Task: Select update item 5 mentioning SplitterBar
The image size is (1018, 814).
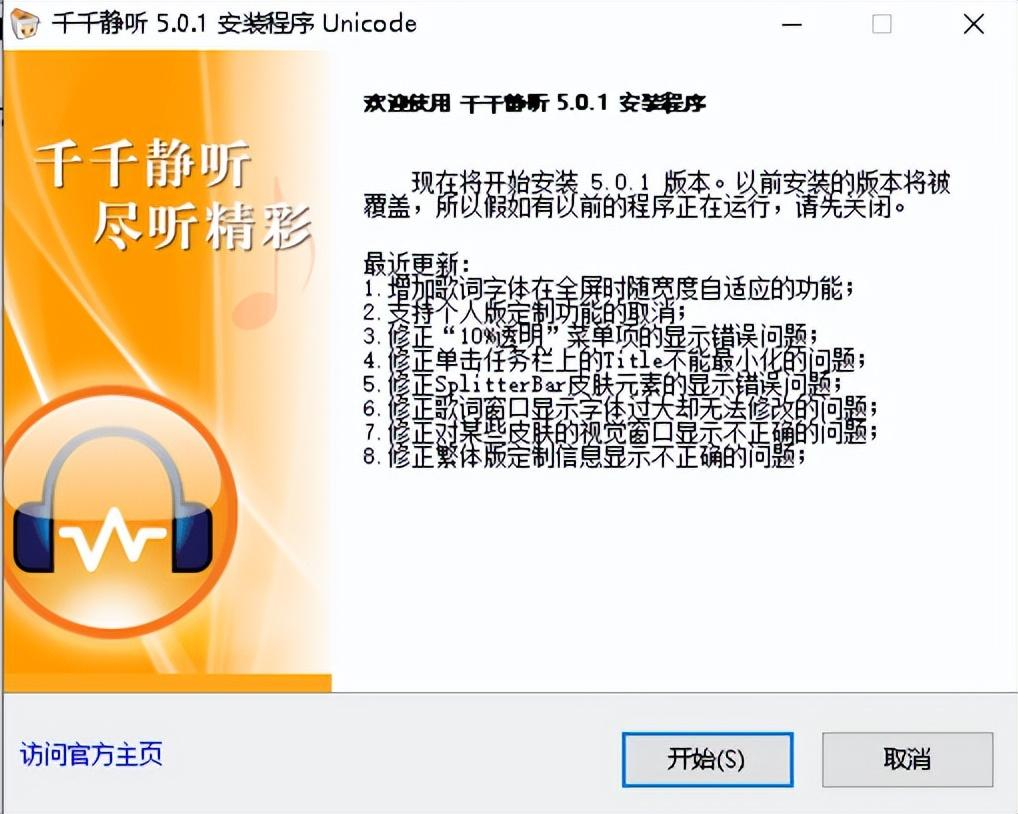Action: (x=602, y=384)
